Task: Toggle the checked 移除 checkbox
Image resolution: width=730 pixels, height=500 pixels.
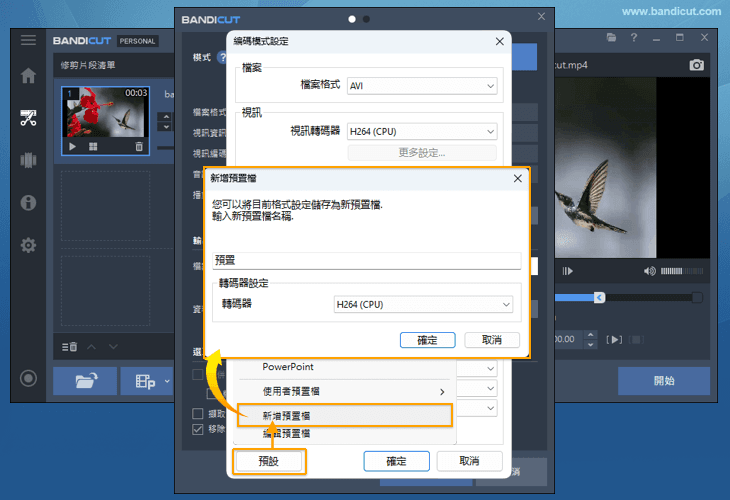Action: coord(198,429)
